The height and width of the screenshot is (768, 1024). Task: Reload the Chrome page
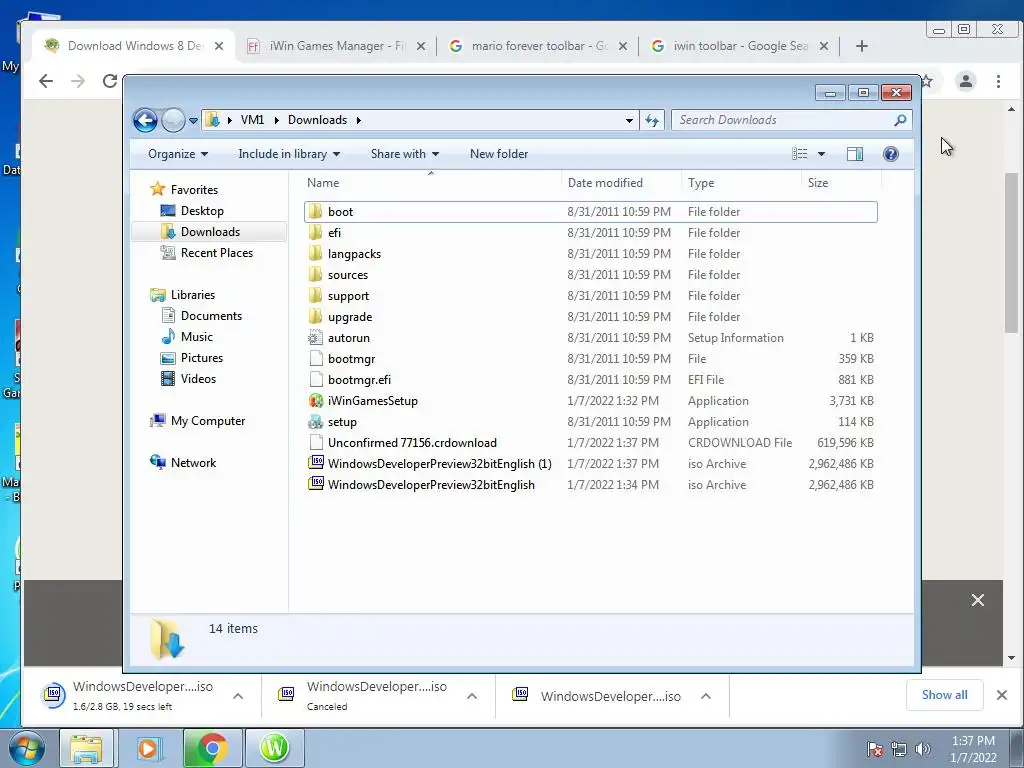pos(110,81)
